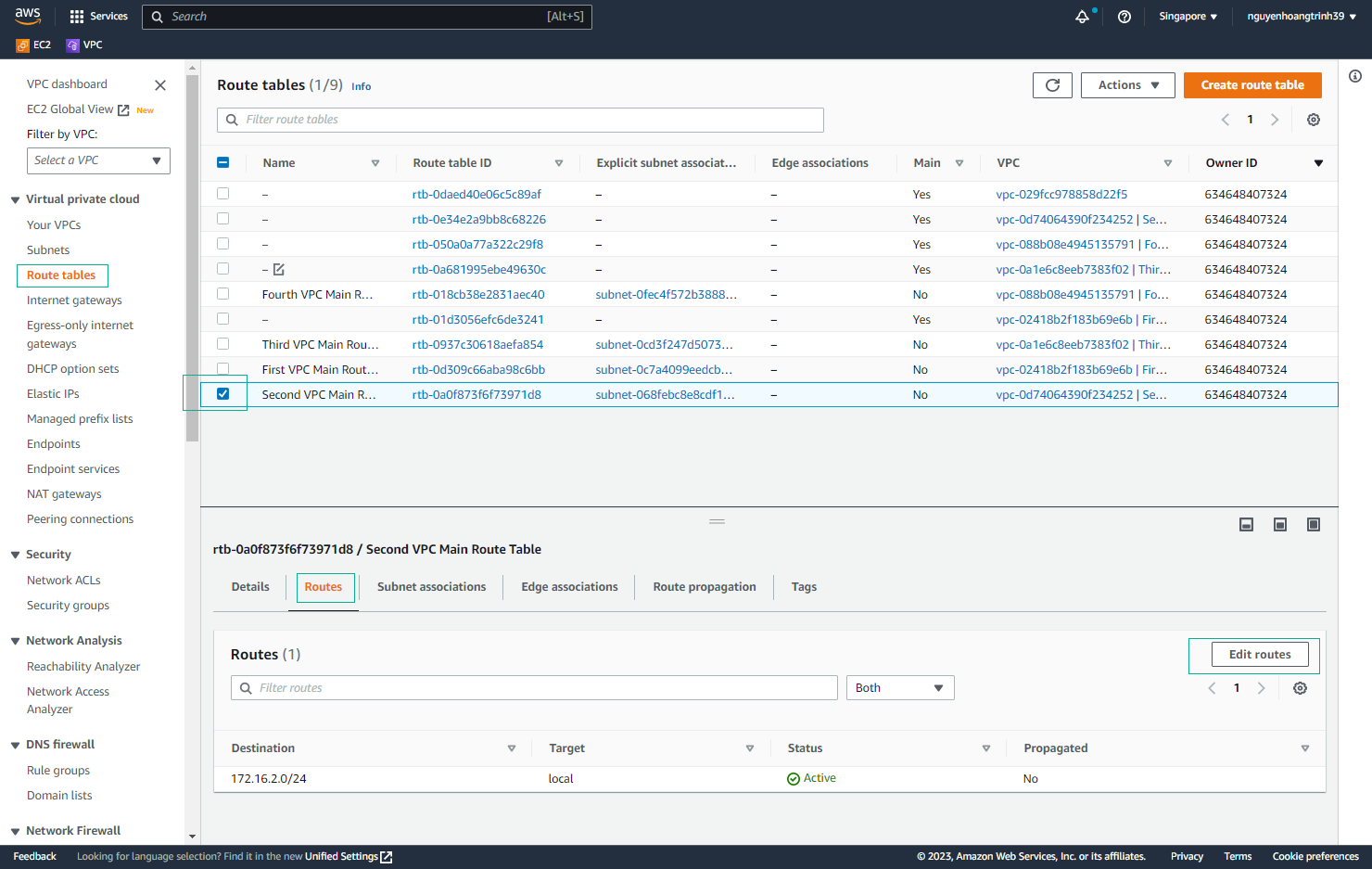The width and height of the screenshot is (1372, 869).
Task: Open the Actions dropdown
Action: 1128,85
